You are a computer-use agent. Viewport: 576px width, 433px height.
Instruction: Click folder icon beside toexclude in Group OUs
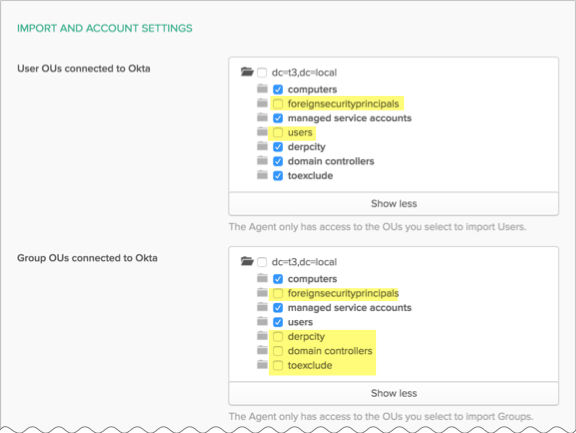[262, 364]
